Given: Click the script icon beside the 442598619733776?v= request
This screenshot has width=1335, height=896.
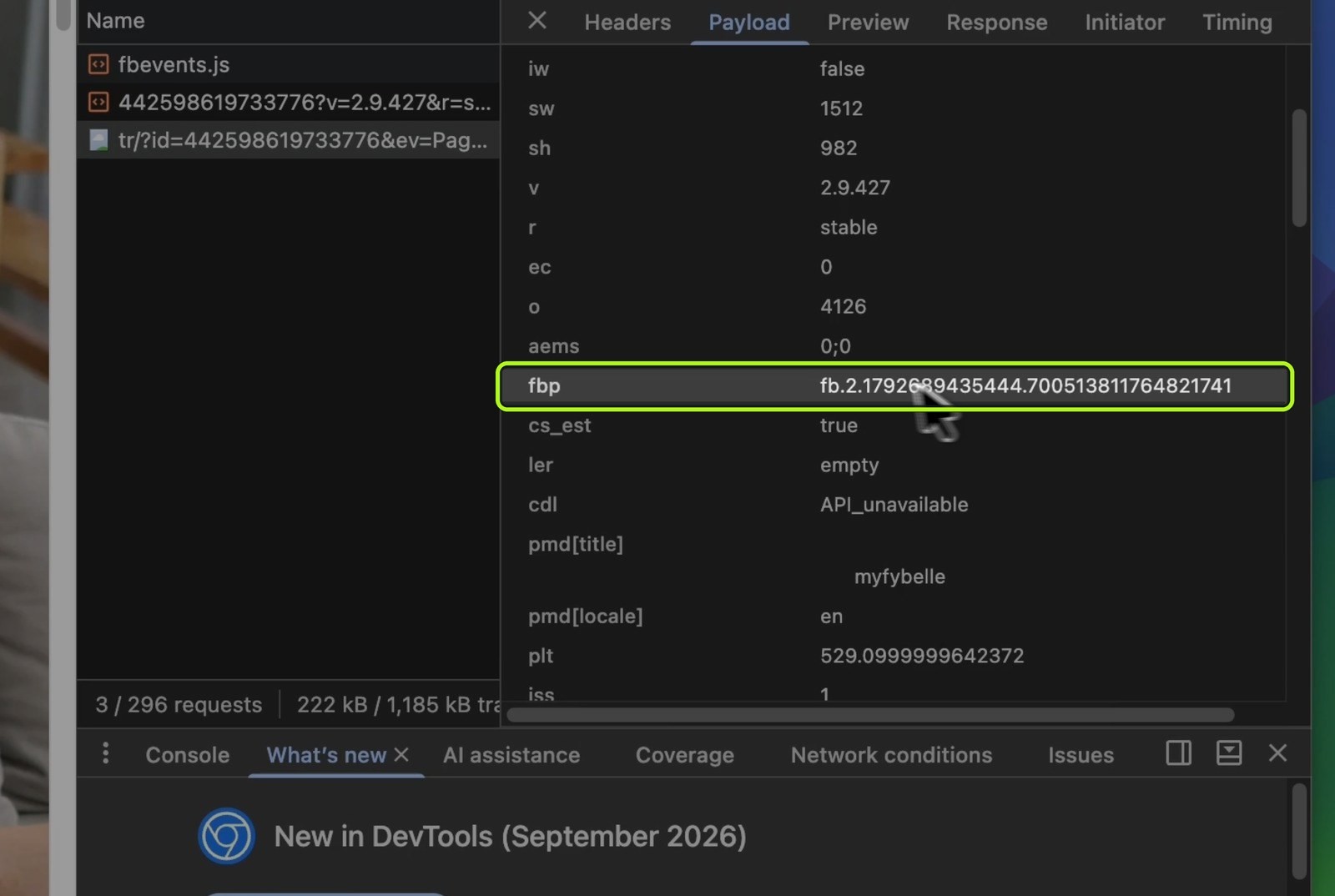Looking at the screenshot, I should coord(98,102).
